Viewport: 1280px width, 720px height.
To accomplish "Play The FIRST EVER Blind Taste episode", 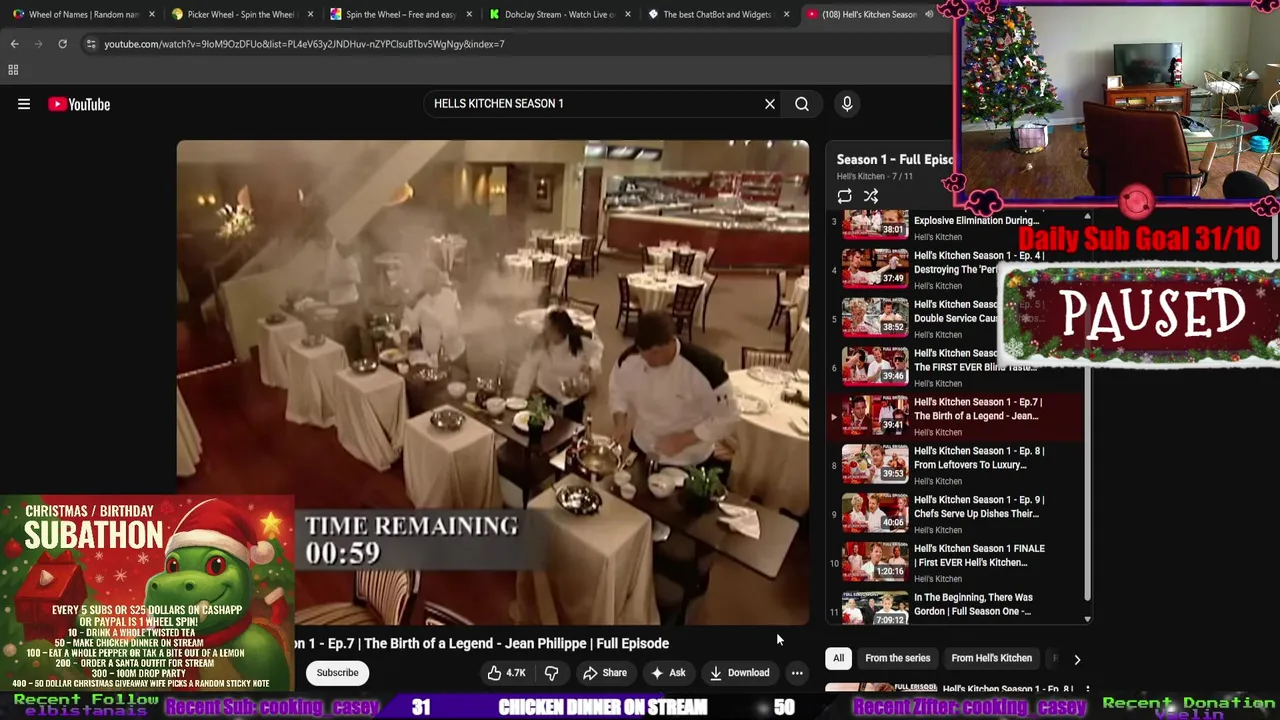I will coord(955,367).
